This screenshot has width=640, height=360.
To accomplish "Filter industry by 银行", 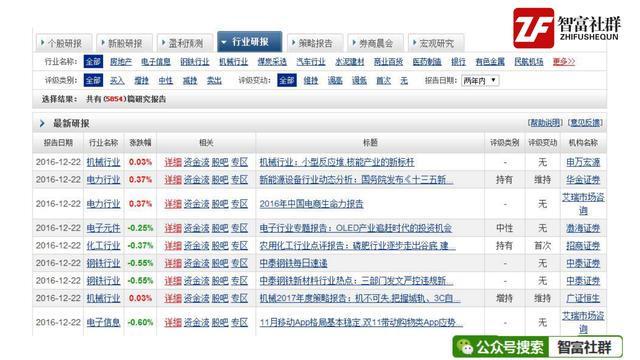I will pyautogui.click(x=458, y=62).
